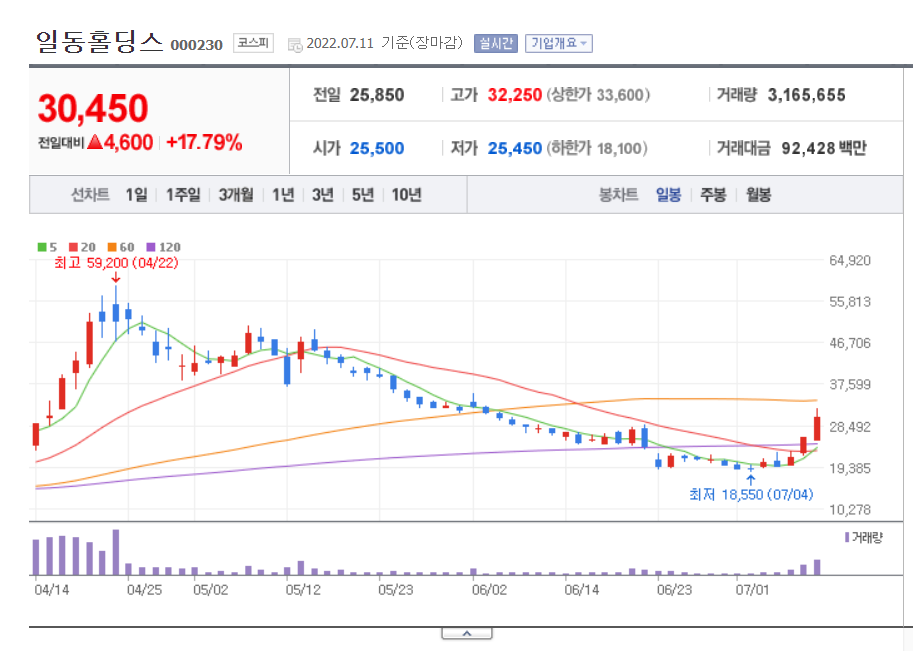
Task: Click the red 20-day moving average swatch
Action: click(x=73, y=247)
